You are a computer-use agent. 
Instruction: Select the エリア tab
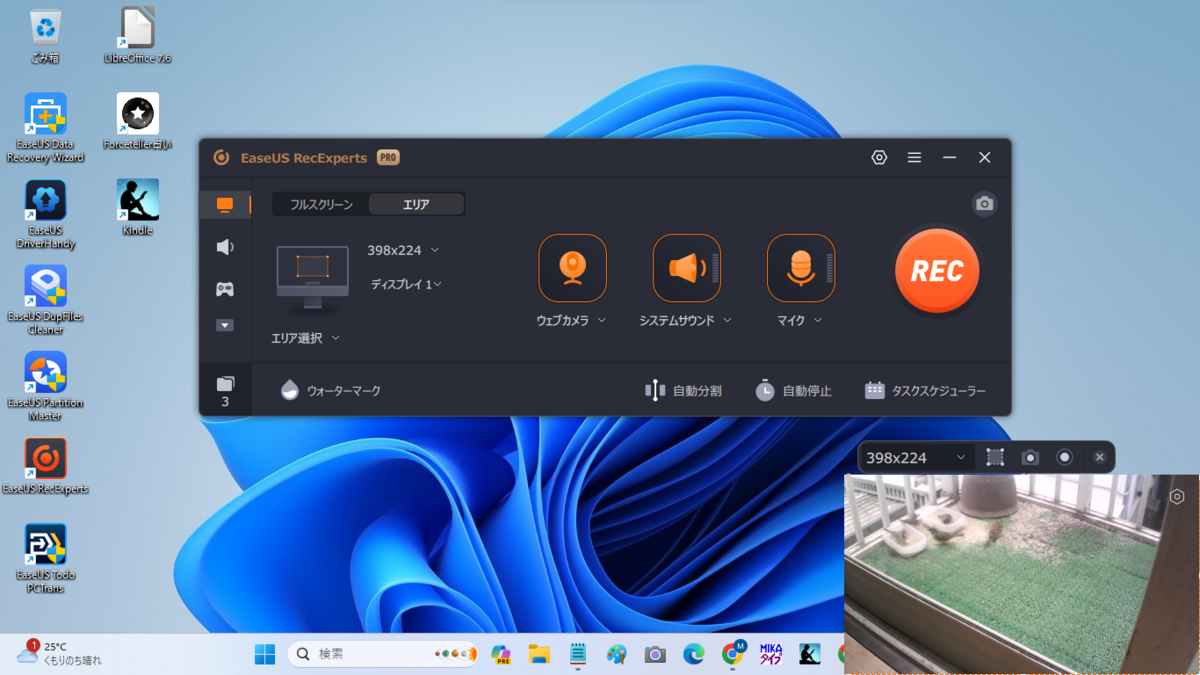point(416,204)
